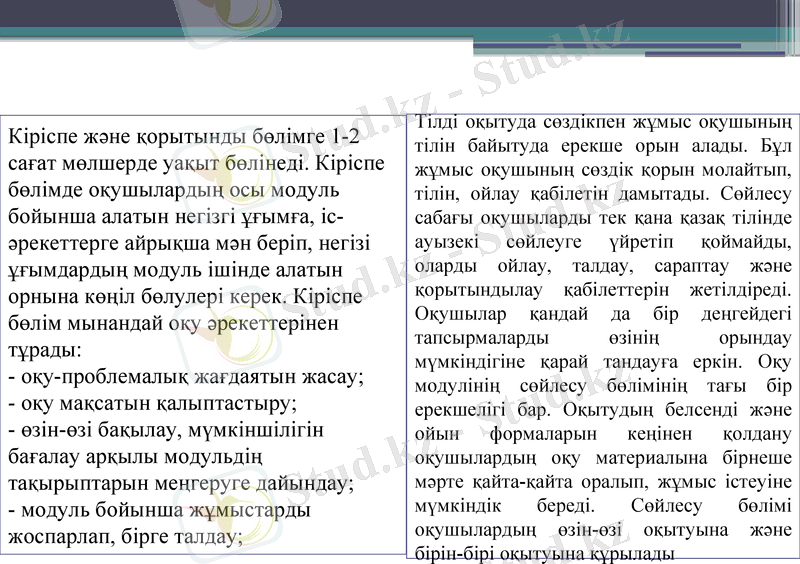This screenshot has width=800, height=564.
Task: Click the words "негізгі ұғымға"
Action: pos(245,217)
